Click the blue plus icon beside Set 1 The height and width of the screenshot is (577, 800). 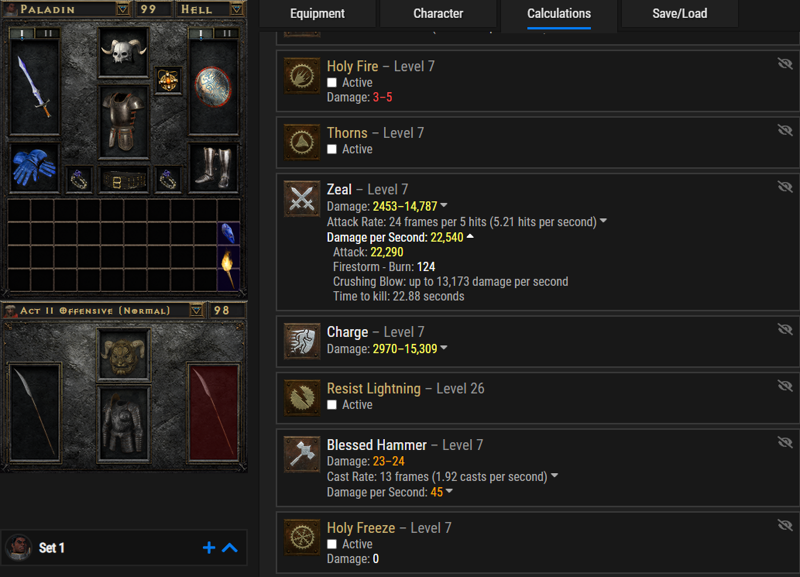(x=209, y=548)
